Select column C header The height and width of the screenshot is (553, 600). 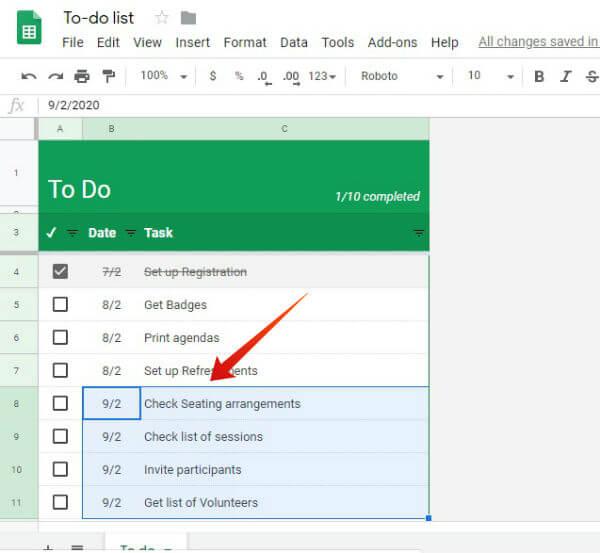coord(284,129)
